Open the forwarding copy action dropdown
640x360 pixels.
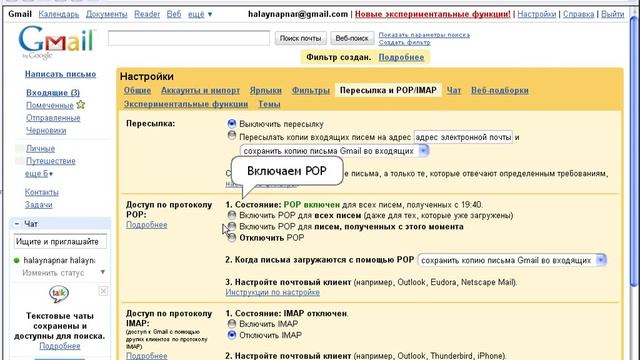[334, 151]
